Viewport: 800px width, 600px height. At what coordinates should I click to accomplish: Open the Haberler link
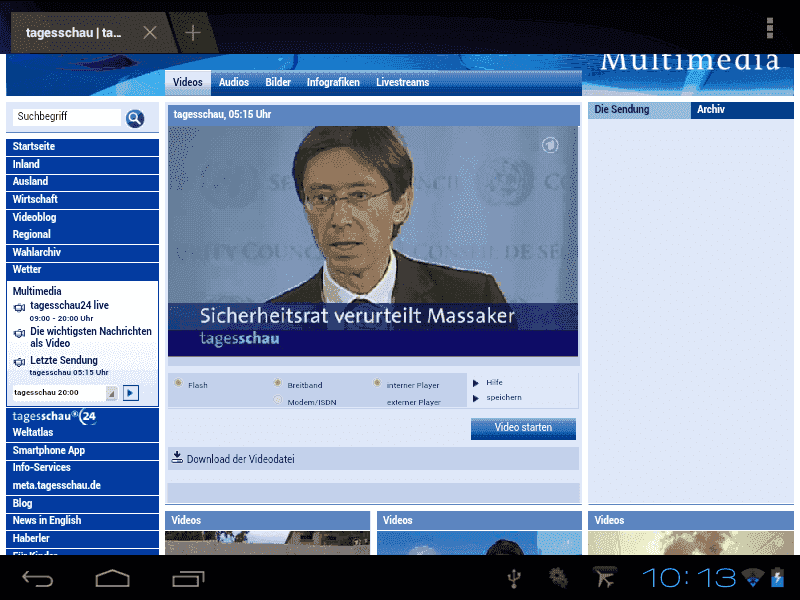[x=82, y=539]
